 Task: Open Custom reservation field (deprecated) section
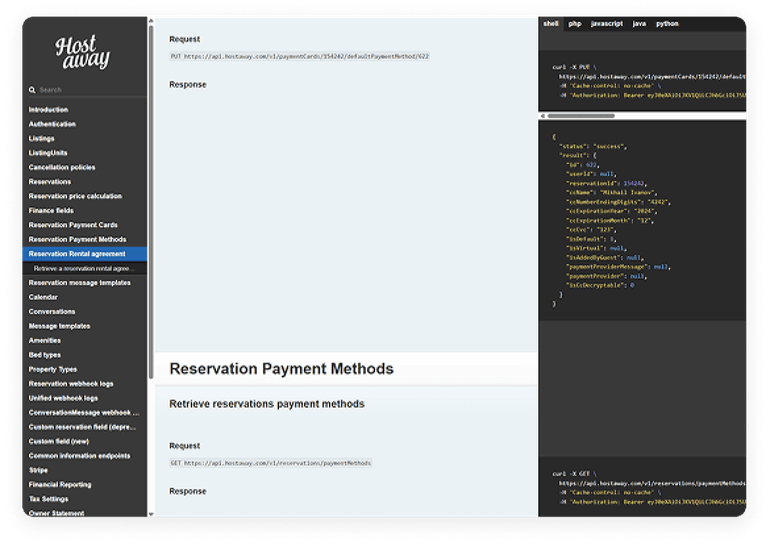point(82,427)
